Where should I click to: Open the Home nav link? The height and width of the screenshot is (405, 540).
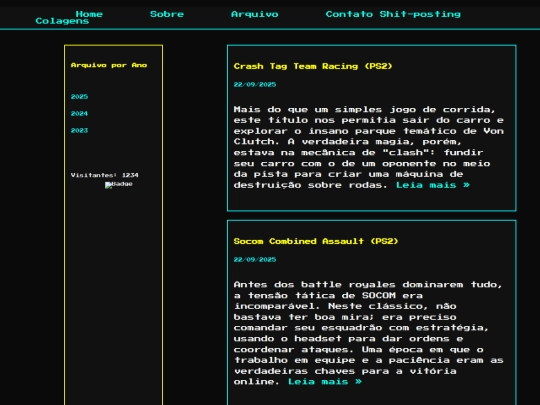89,14
